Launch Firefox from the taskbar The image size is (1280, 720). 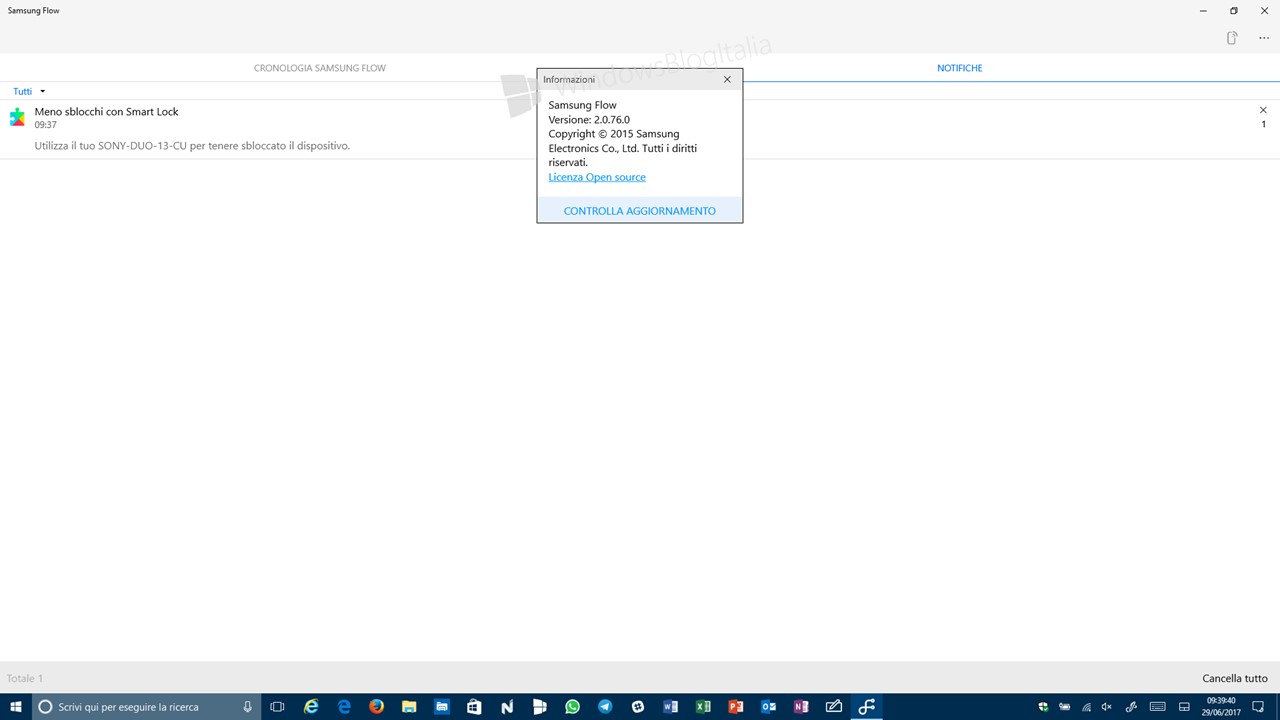pyautogui.click(x=376, y=707)
